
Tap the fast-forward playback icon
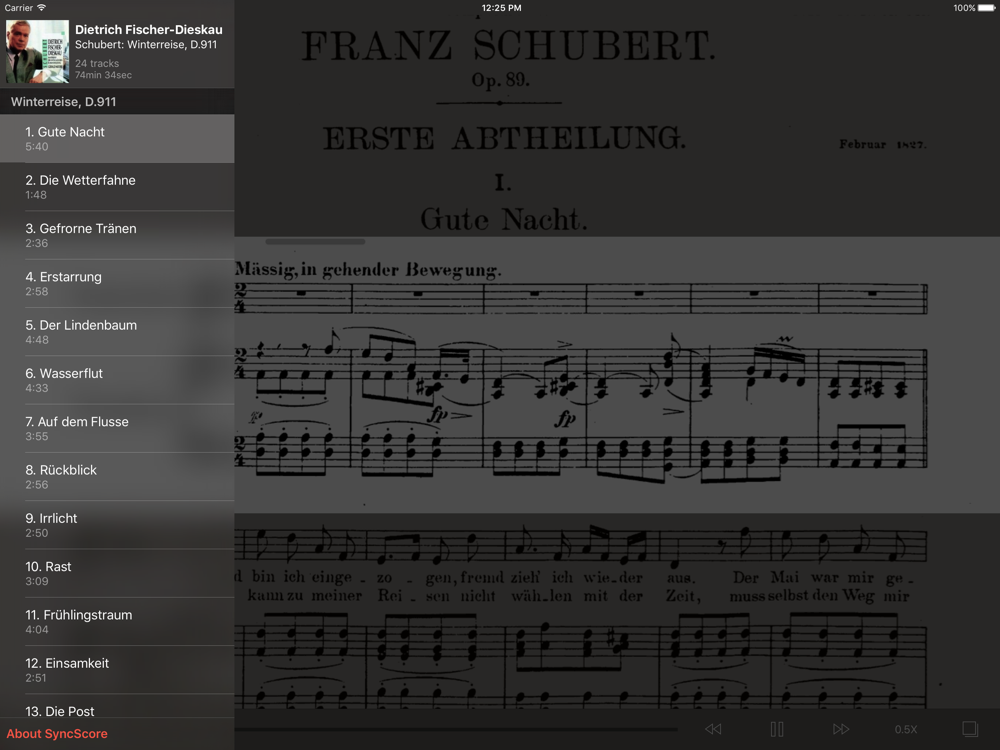pos(841,729)
